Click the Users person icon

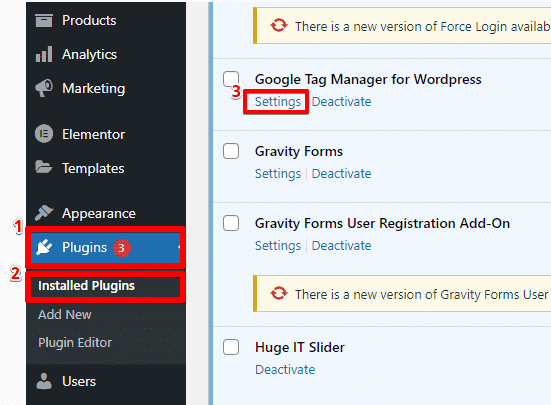[44, 381]
